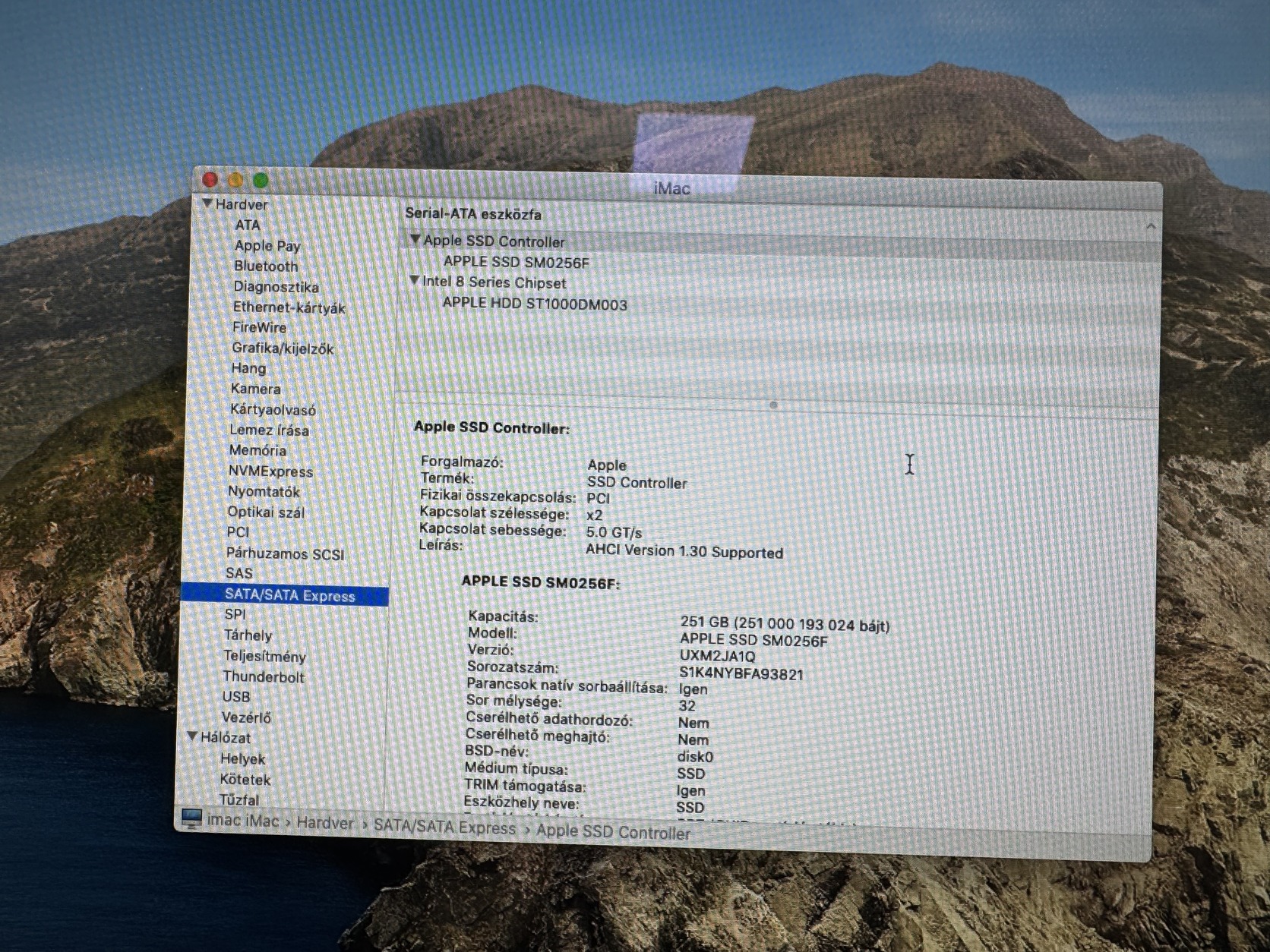
Task: Zoom the iMac window with green button
Action: (261, 181)
